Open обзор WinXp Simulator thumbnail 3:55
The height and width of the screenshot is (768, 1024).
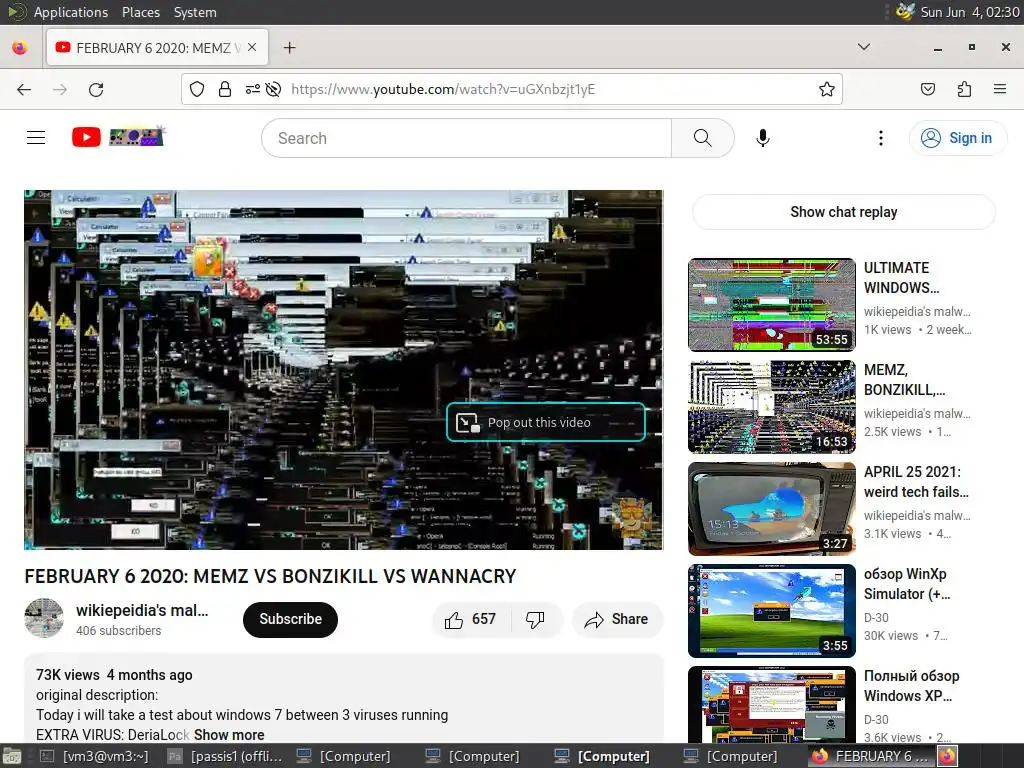[x=772, y=611]
